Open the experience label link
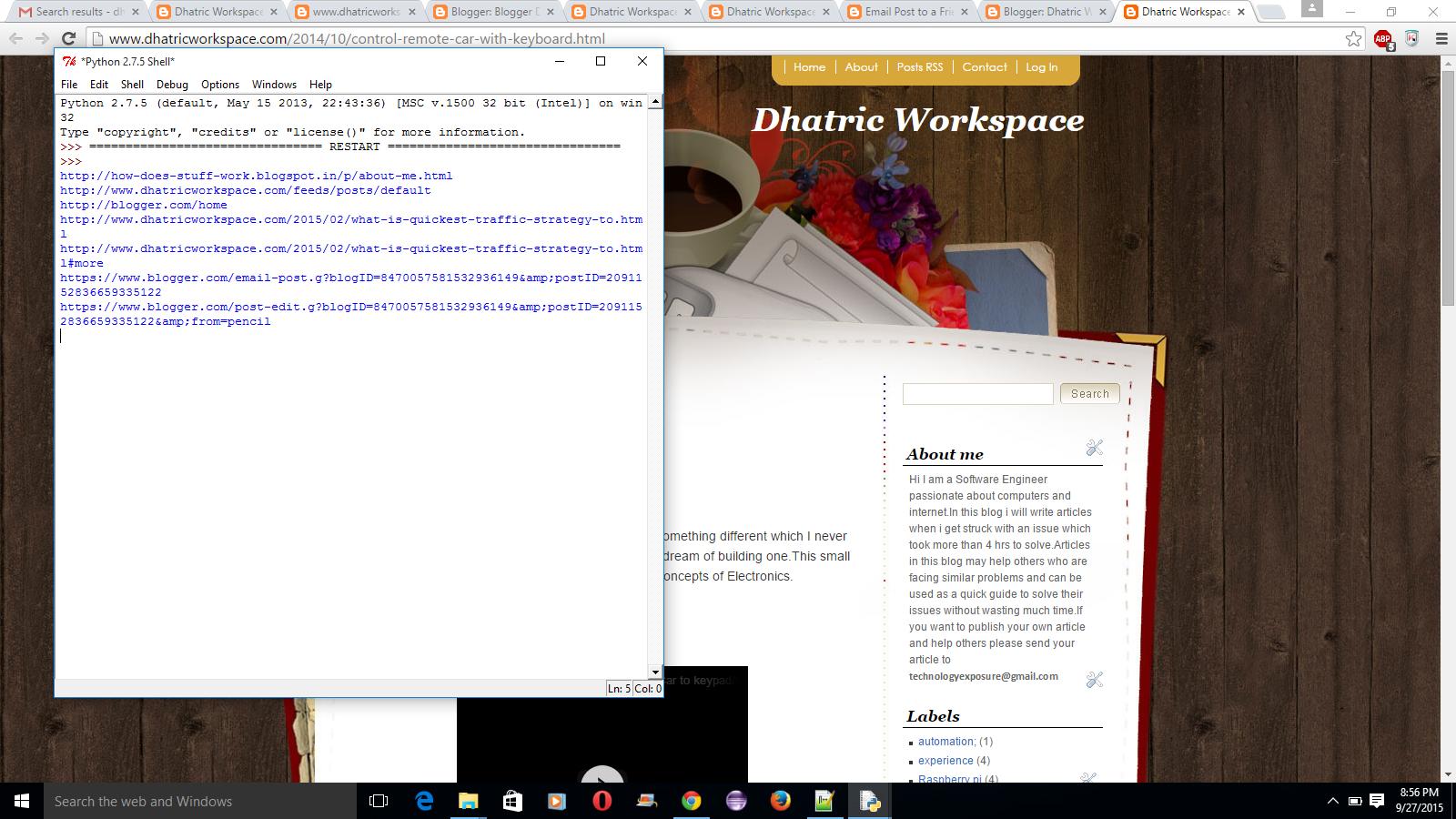This screenshot has height=819, width=1456. (945, 761)
